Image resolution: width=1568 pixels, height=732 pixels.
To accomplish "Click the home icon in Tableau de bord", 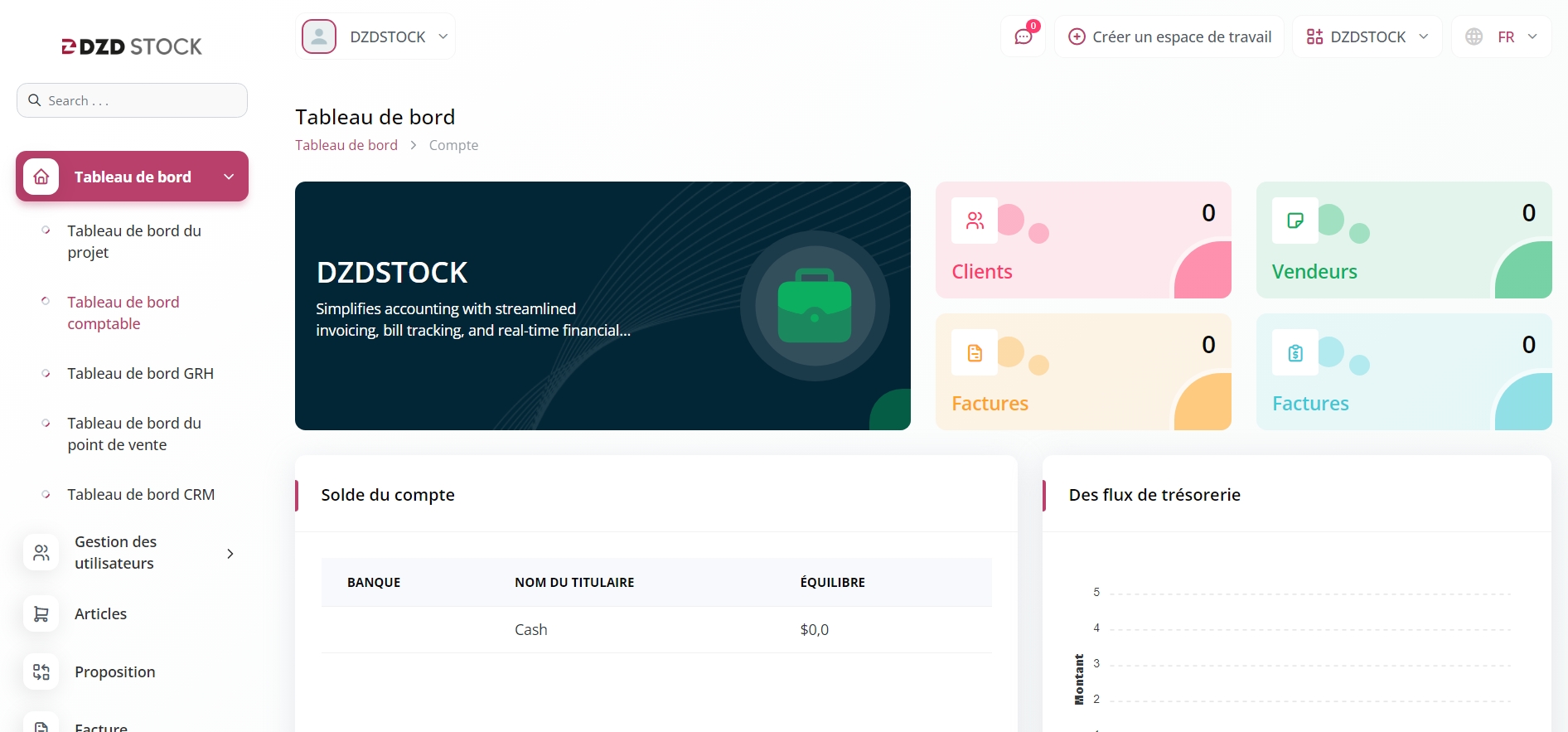I will point(41,177).
